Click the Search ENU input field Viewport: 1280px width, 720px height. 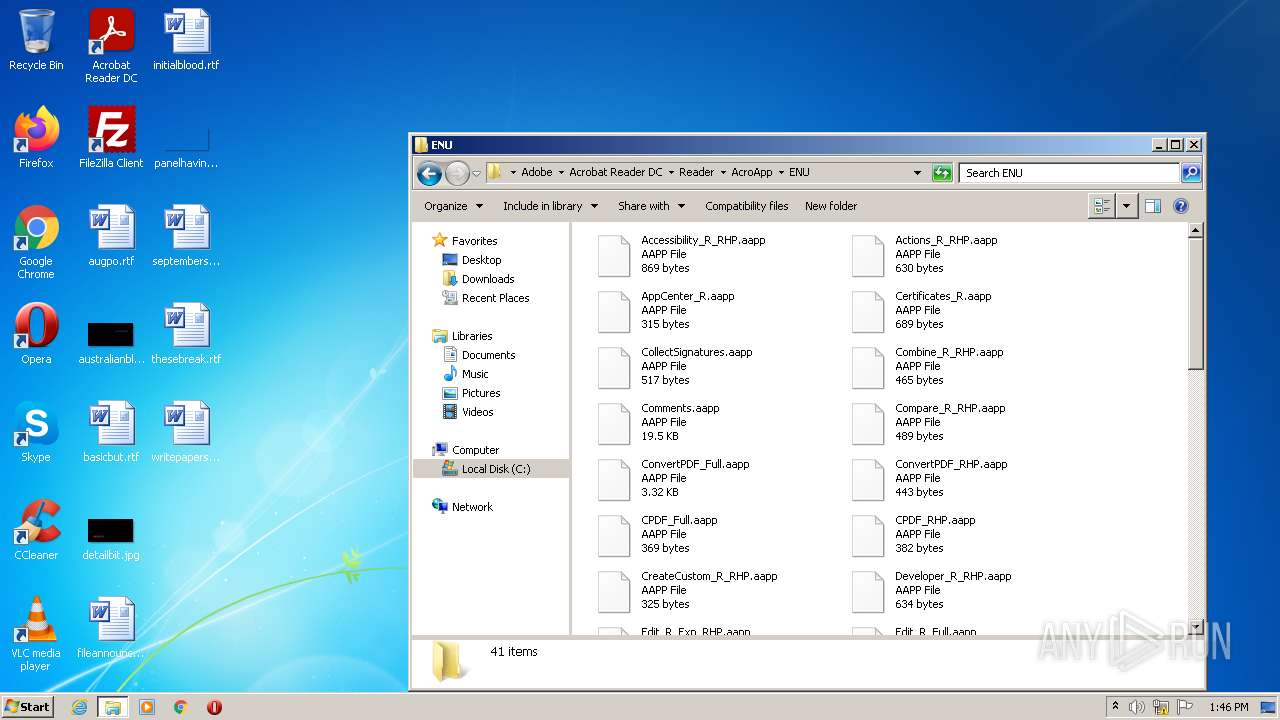coord(1069,173)
